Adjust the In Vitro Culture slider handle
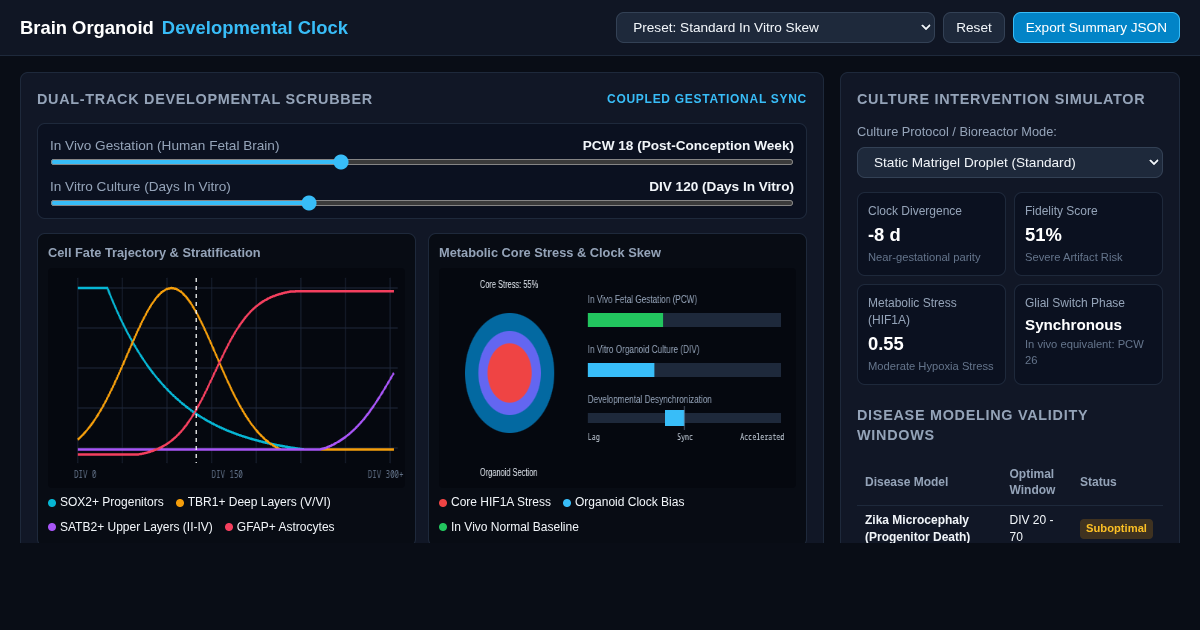The width and height of the screenshot is (1200, 630). 309,203
